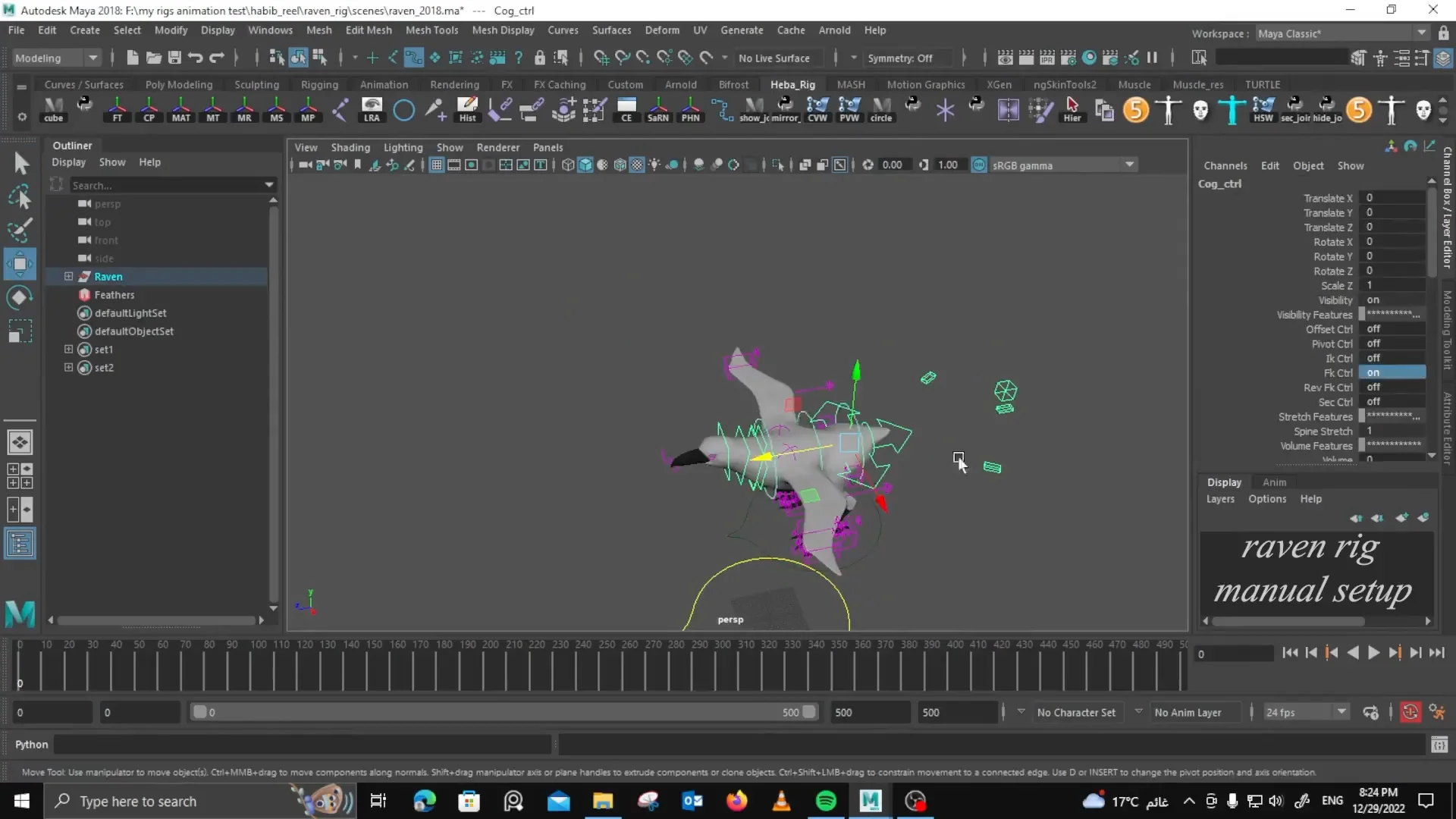Select the Move tool in the toolbox

[20, 263]
